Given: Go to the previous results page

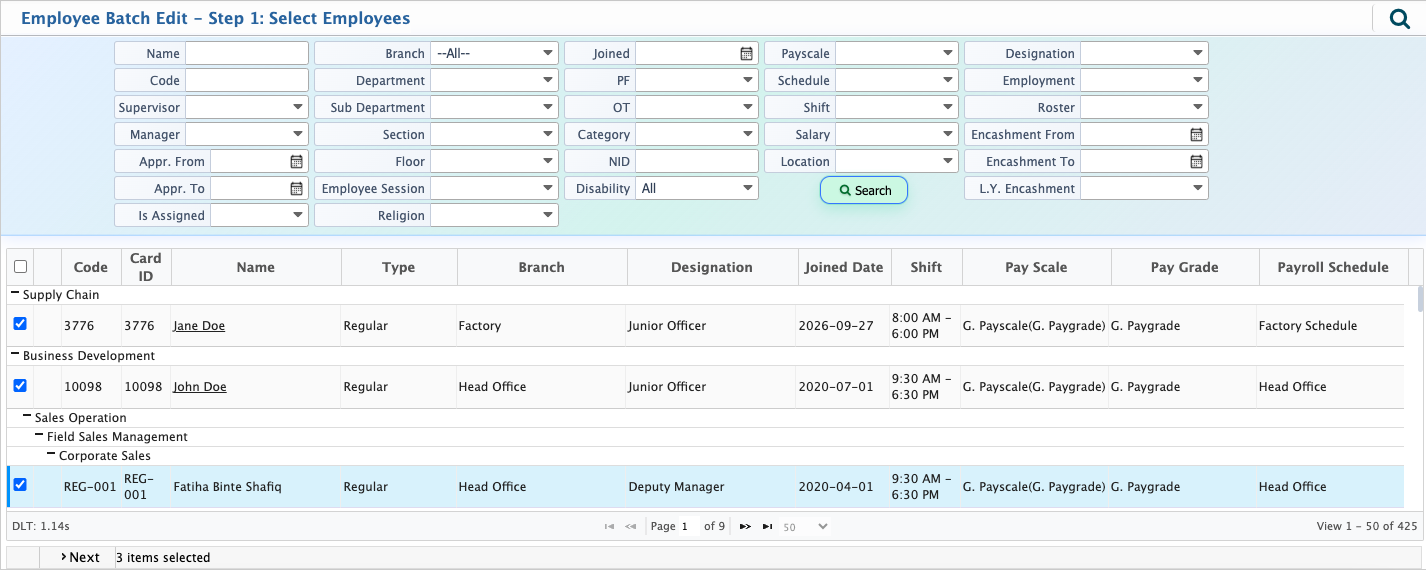Looking at the screenshot, I should [x=631, y=526].
